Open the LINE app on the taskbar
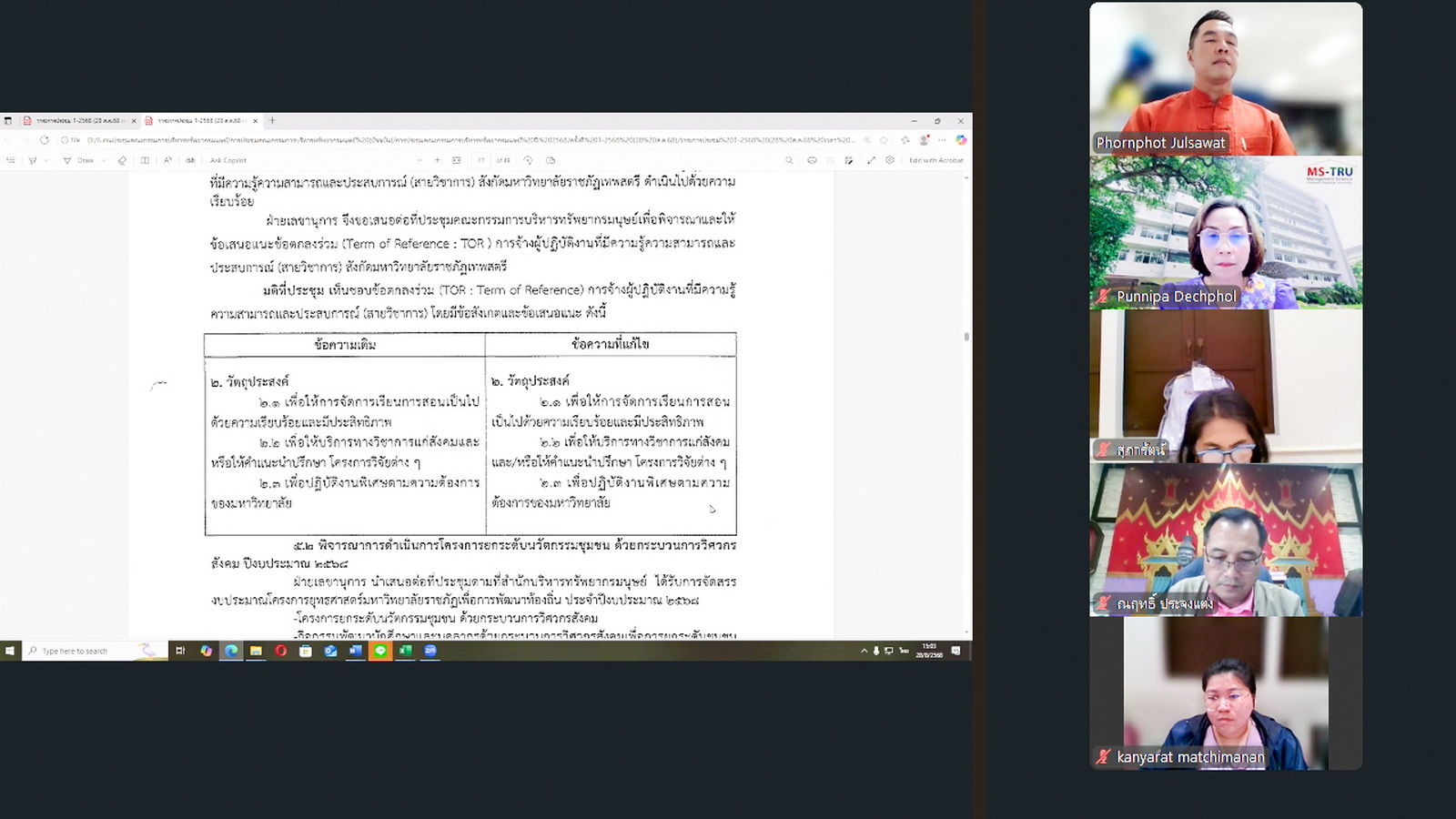 [x=380, y=651]
